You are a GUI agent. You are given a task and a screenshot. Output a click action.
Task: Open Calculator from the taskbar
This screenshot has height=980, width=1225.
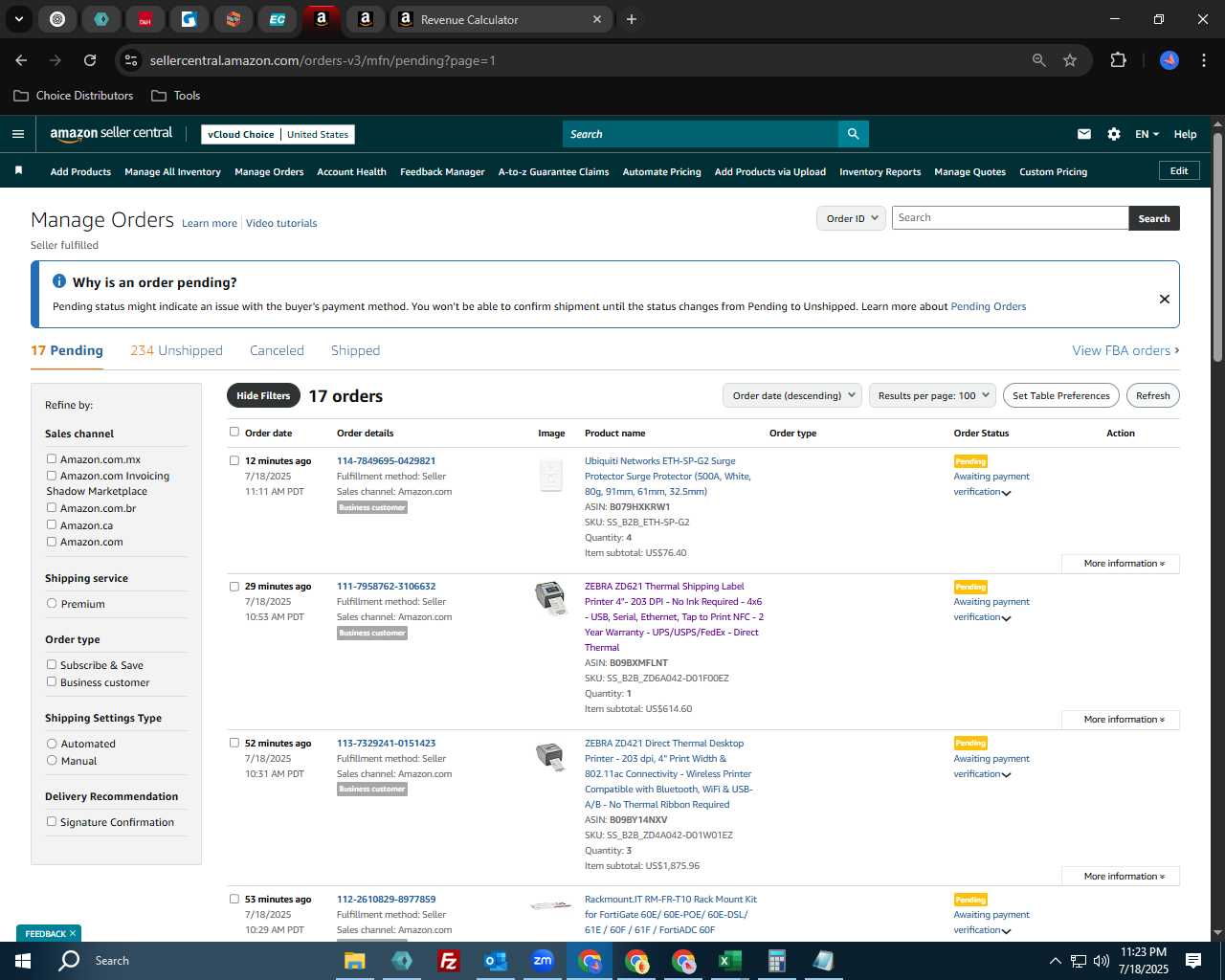(776, 961)
